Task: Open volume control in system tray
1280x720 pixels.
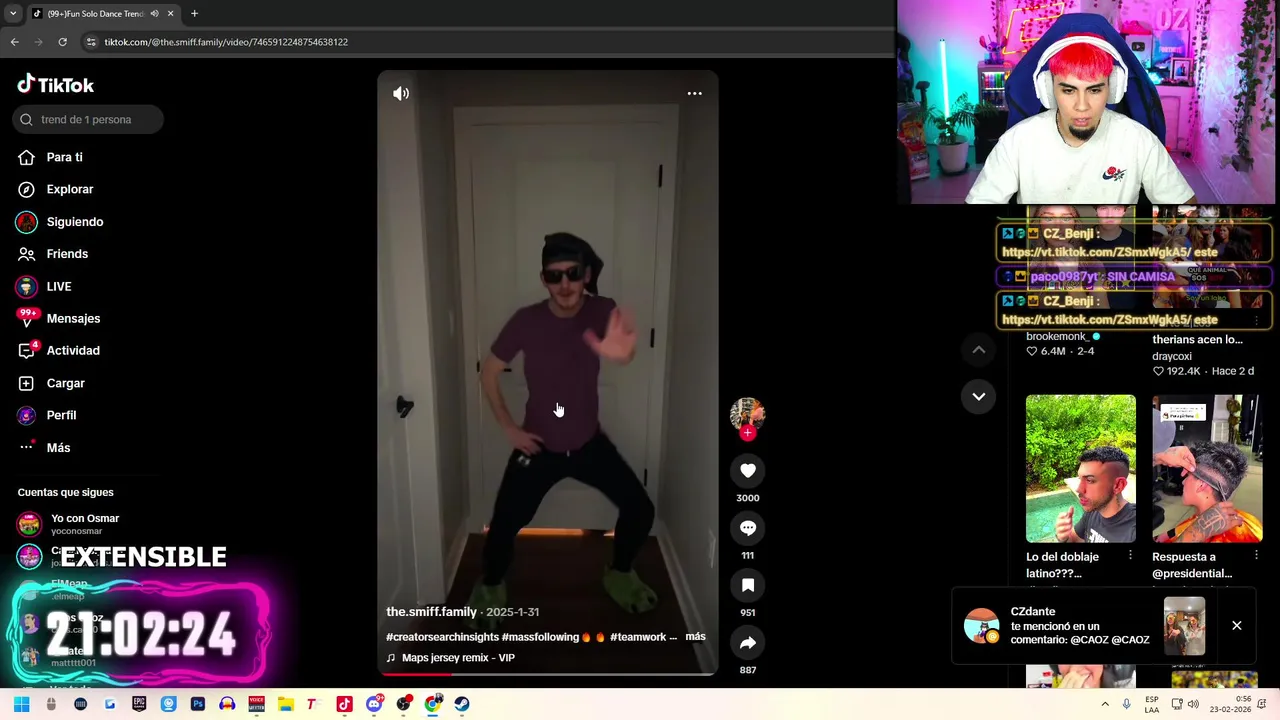Action: pos(1193,704)
